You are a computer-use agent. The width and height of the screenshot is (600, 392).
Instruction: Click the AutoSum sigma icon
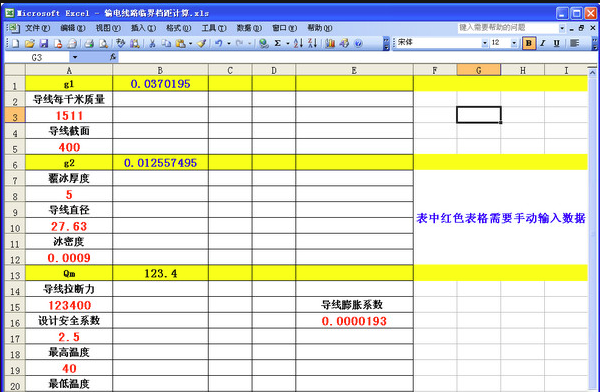pyautogui.click(x=278, y=43)
